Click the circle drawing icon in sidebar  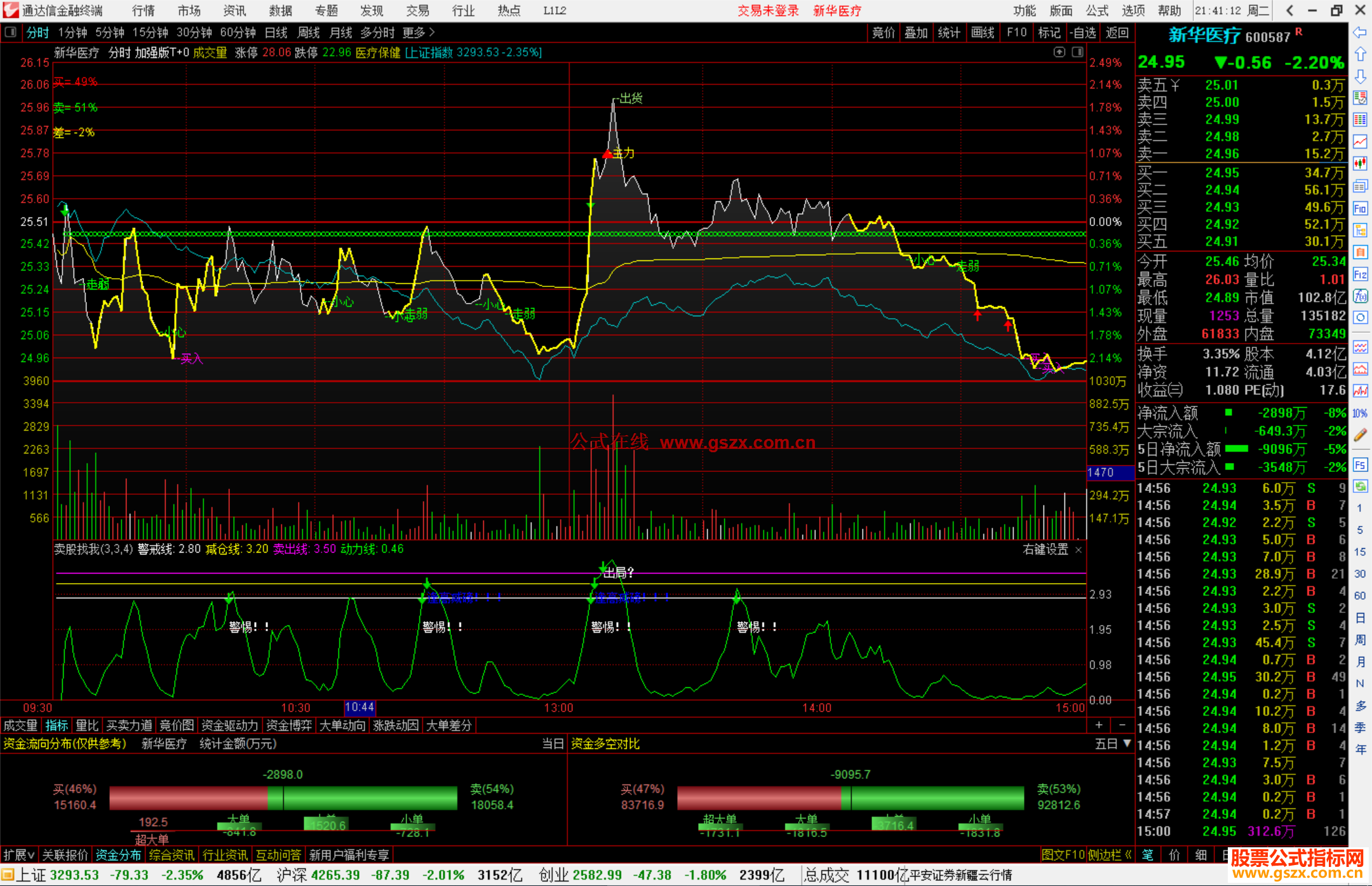click(x=1360, y=318)
